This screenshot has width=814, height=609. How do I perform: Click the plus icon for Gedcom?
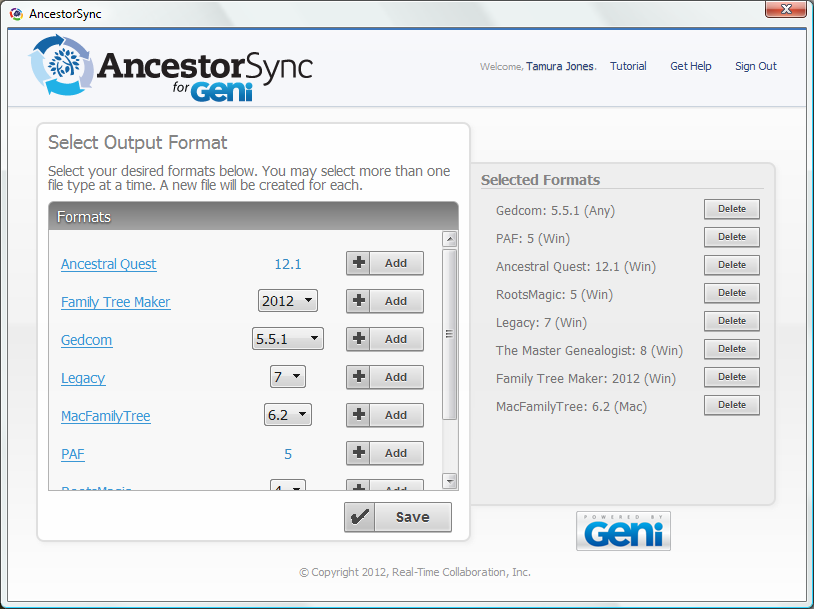pos(358,339)
